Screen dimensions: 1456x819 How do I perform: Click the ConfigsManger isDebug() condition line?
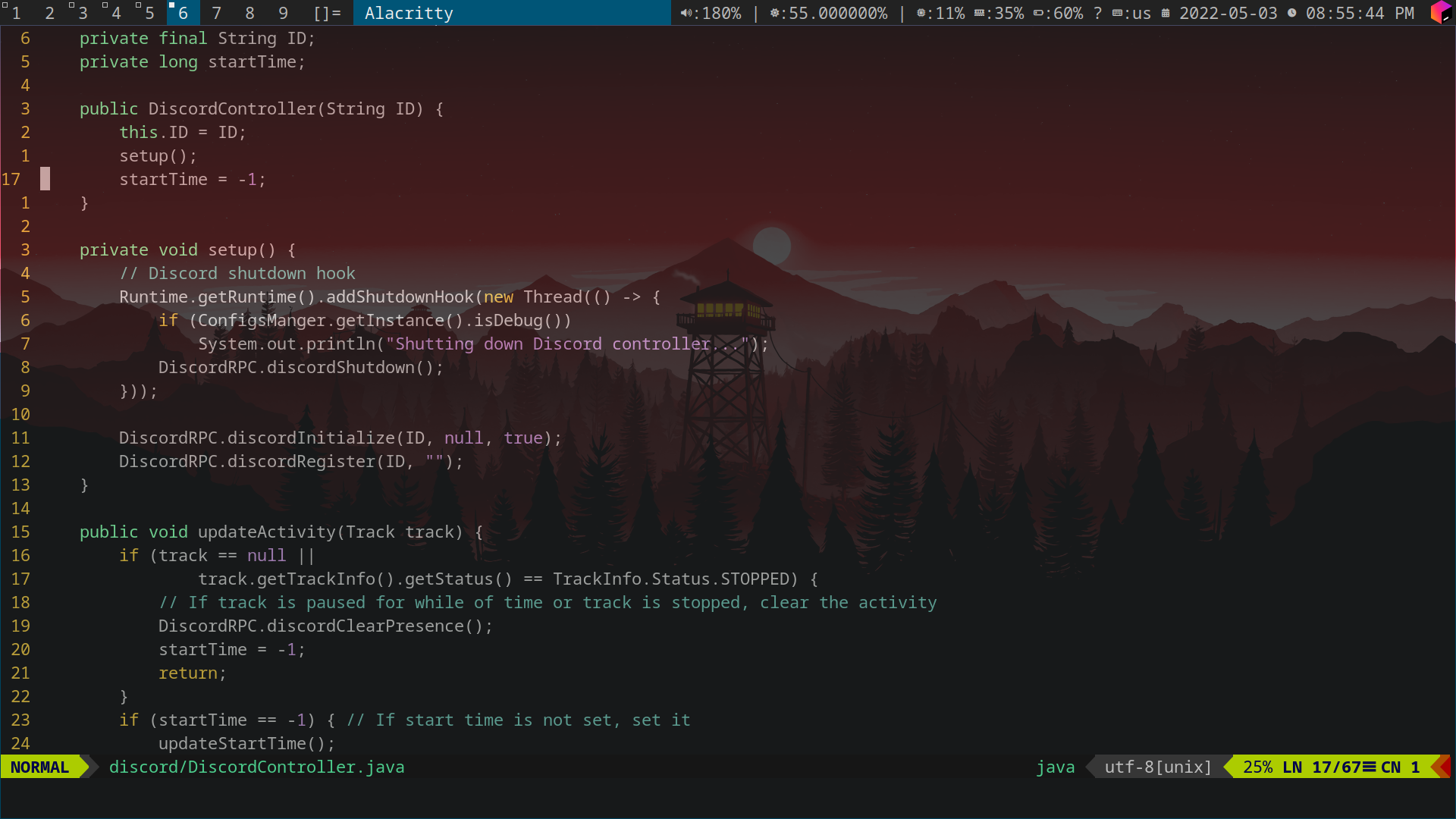(x=365, y=320)
